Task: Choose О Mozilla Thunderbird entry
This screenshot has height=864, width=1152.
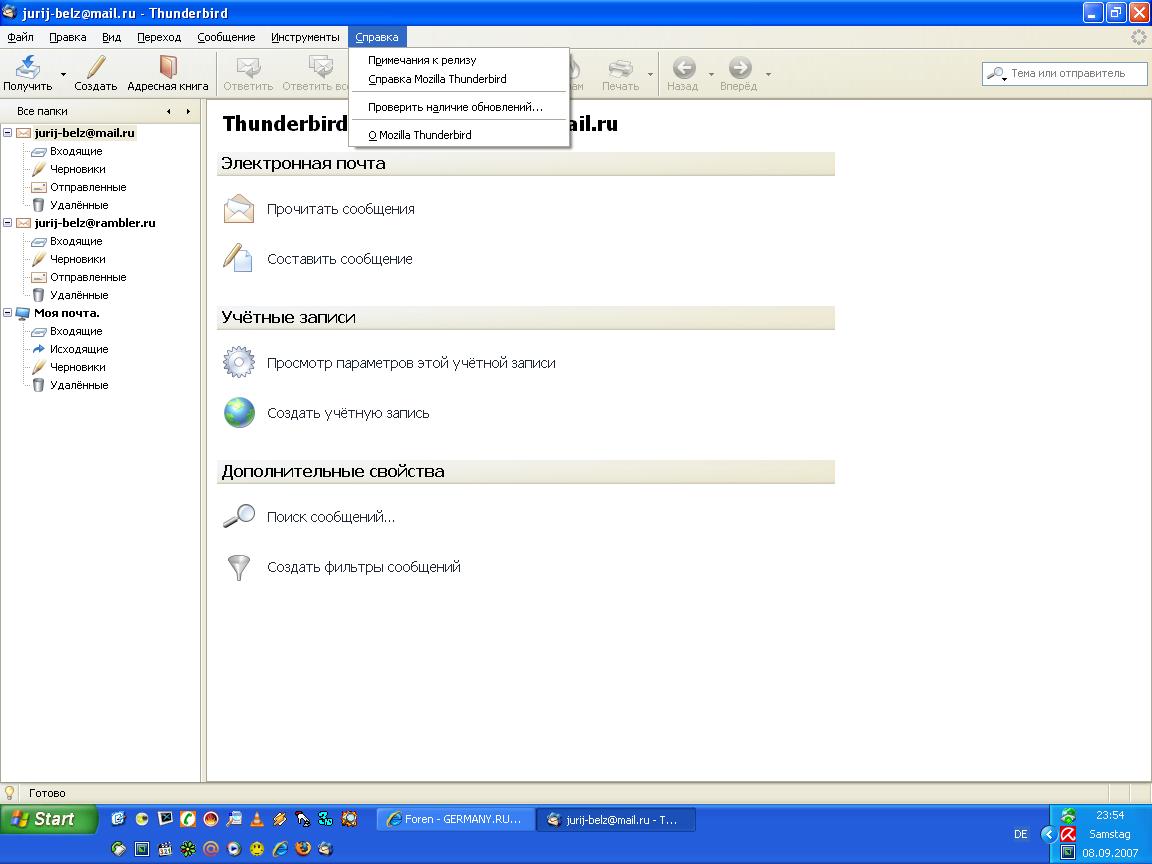Action: (x=458, y=134)
